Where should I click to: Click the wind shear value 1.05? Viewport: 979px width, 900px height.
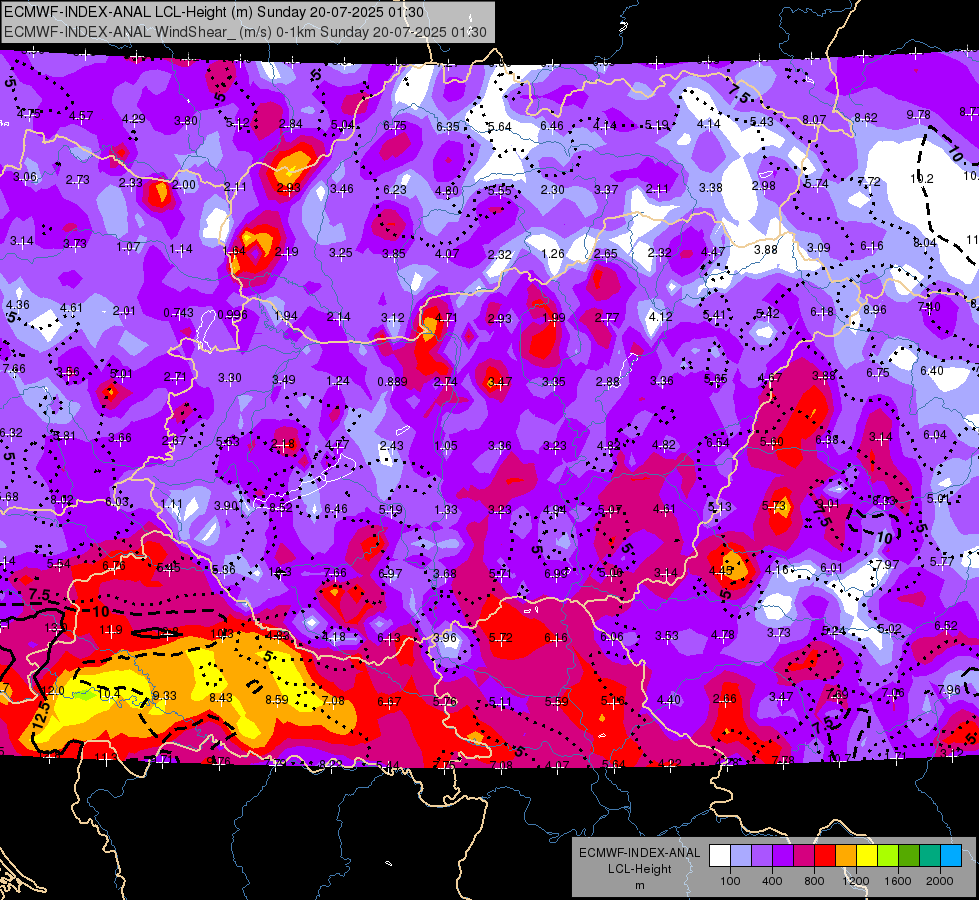click(x=446, y=445)
